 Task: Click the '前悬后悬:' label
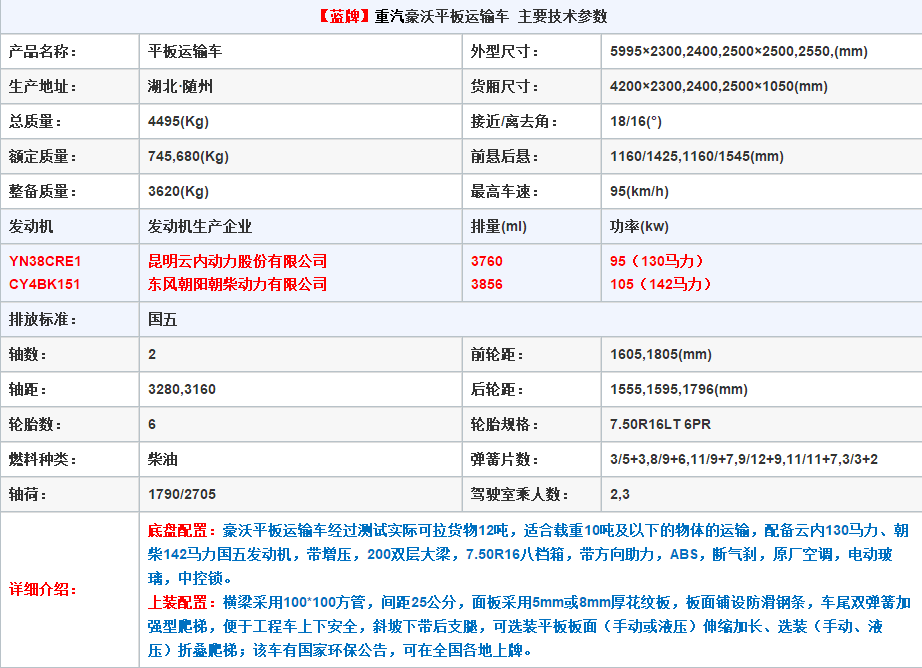505,156
